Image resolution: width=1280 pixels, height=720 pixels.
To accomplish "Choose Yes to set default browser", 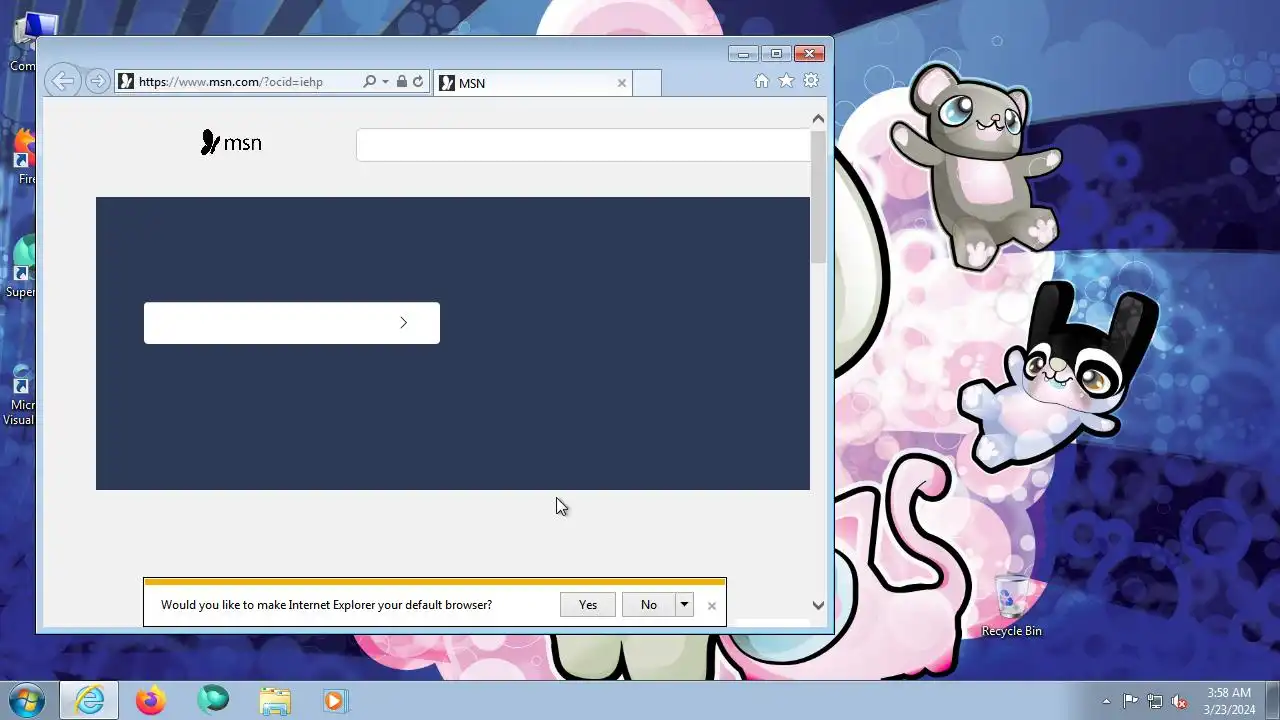I will pyautogui.click(x=588, y=605).
